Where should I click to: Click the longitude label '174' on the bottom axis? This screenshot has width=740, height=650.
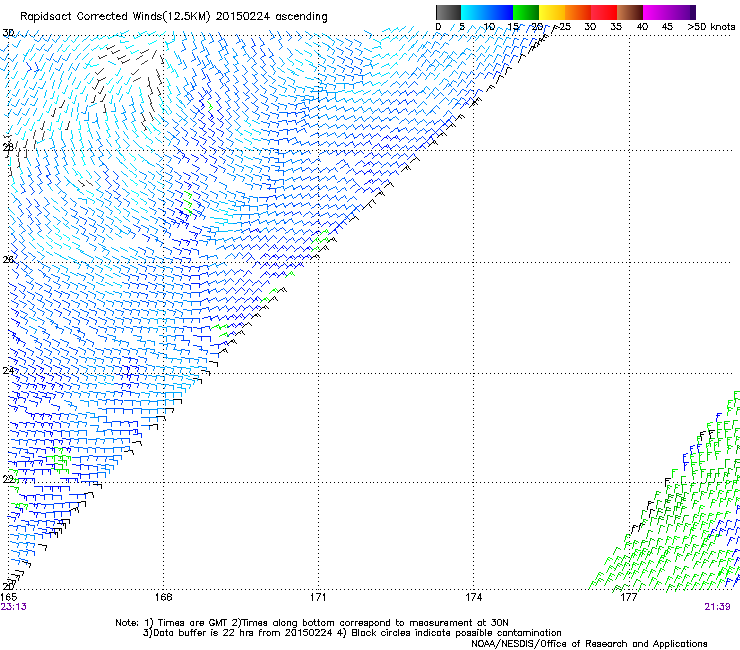473,597
